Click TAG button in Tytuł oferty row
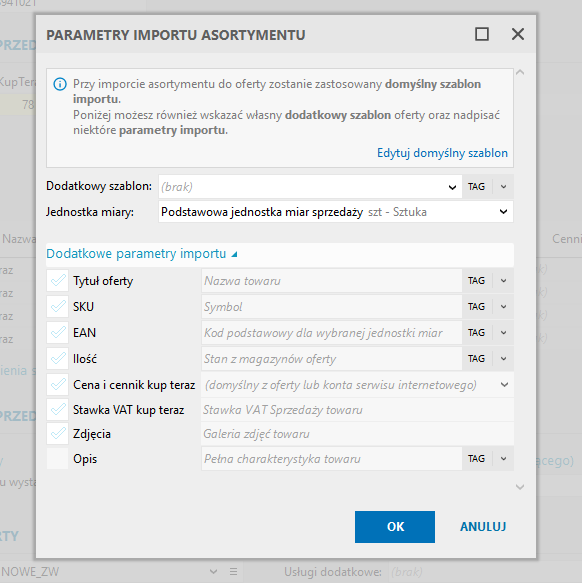The width and height of the screenshot is (582, 583). pyautogui.click(x=476, y=281)
